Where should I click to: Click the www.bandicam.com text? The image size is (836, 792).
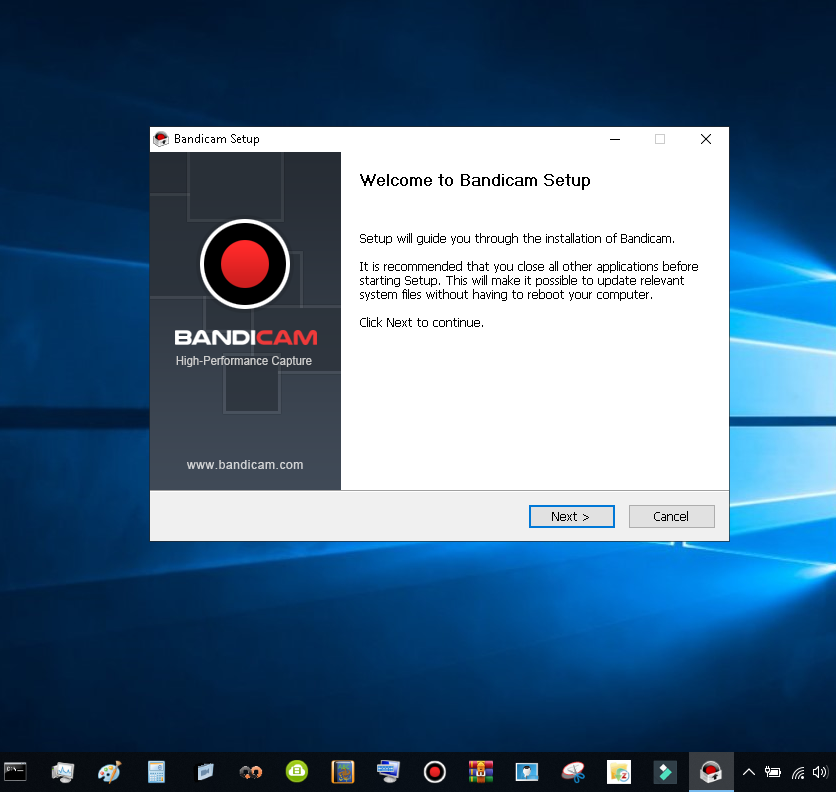244,464
